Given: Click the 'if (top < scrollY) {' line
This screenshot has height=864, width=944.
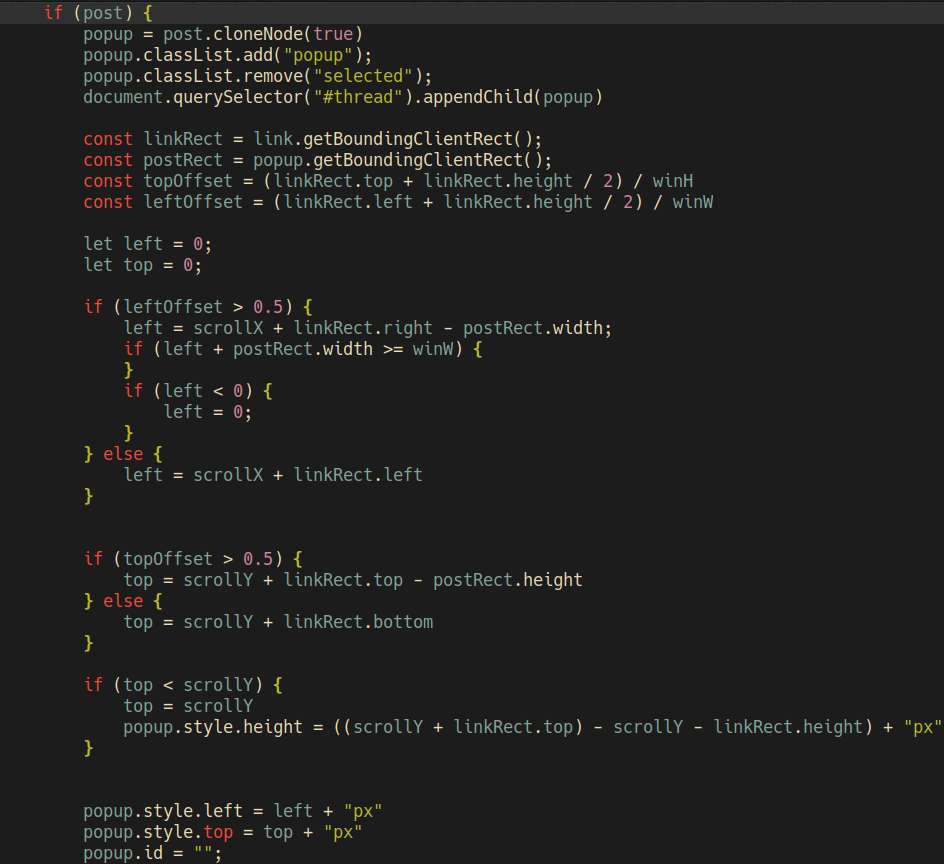Looking at the screenshot, I should [x=183, y=685].
